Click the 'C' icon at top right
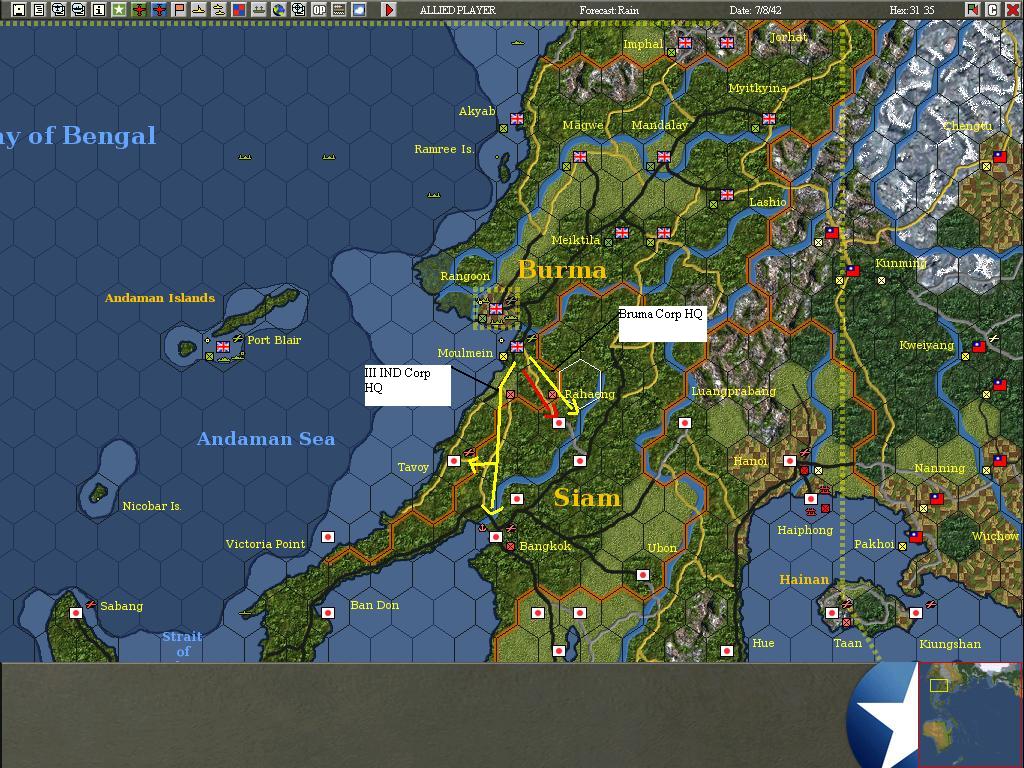1024x768 pixels. [992, 9]
